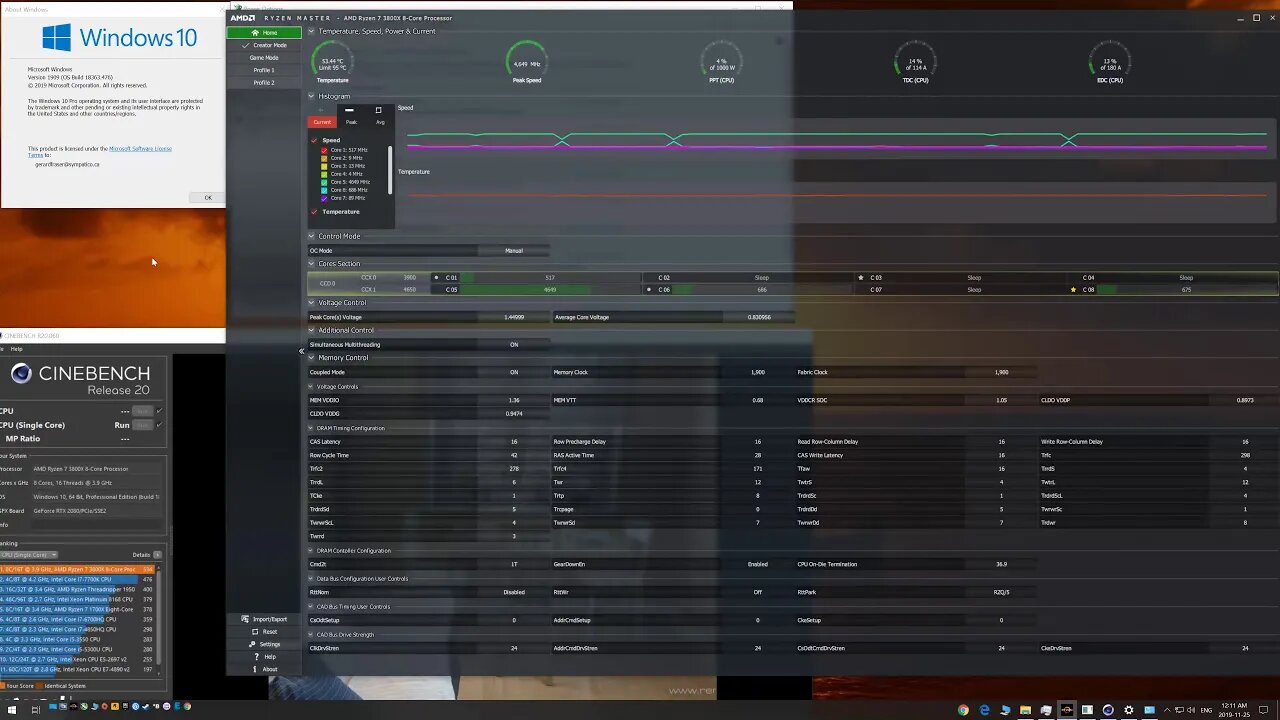The width and height of the screenshot is (1280, 720).
Task: Open Task View on the taskbar
Action: 35,709
